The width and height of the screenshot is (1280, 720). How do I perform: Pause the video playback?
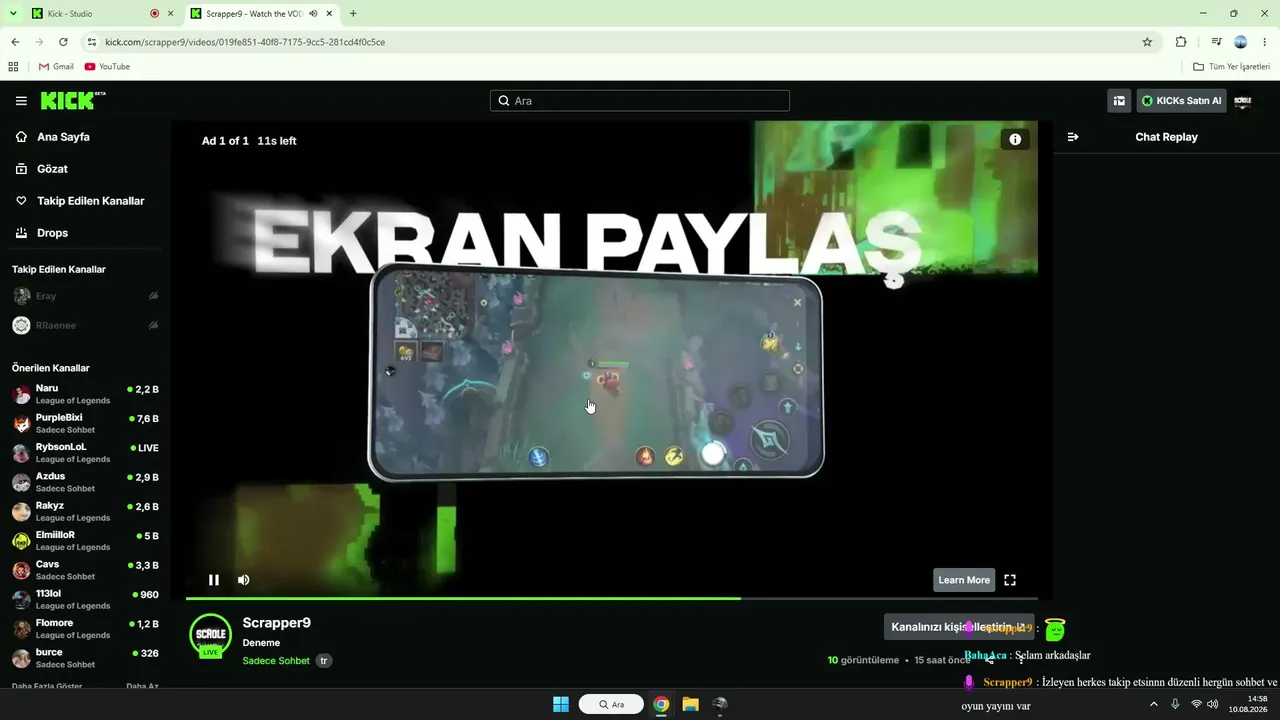tap(214, 580)
